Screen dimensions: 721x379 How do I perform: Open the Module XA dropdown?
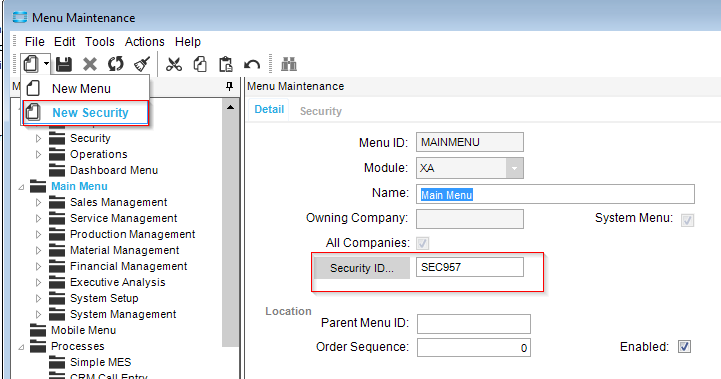point(515,168)
